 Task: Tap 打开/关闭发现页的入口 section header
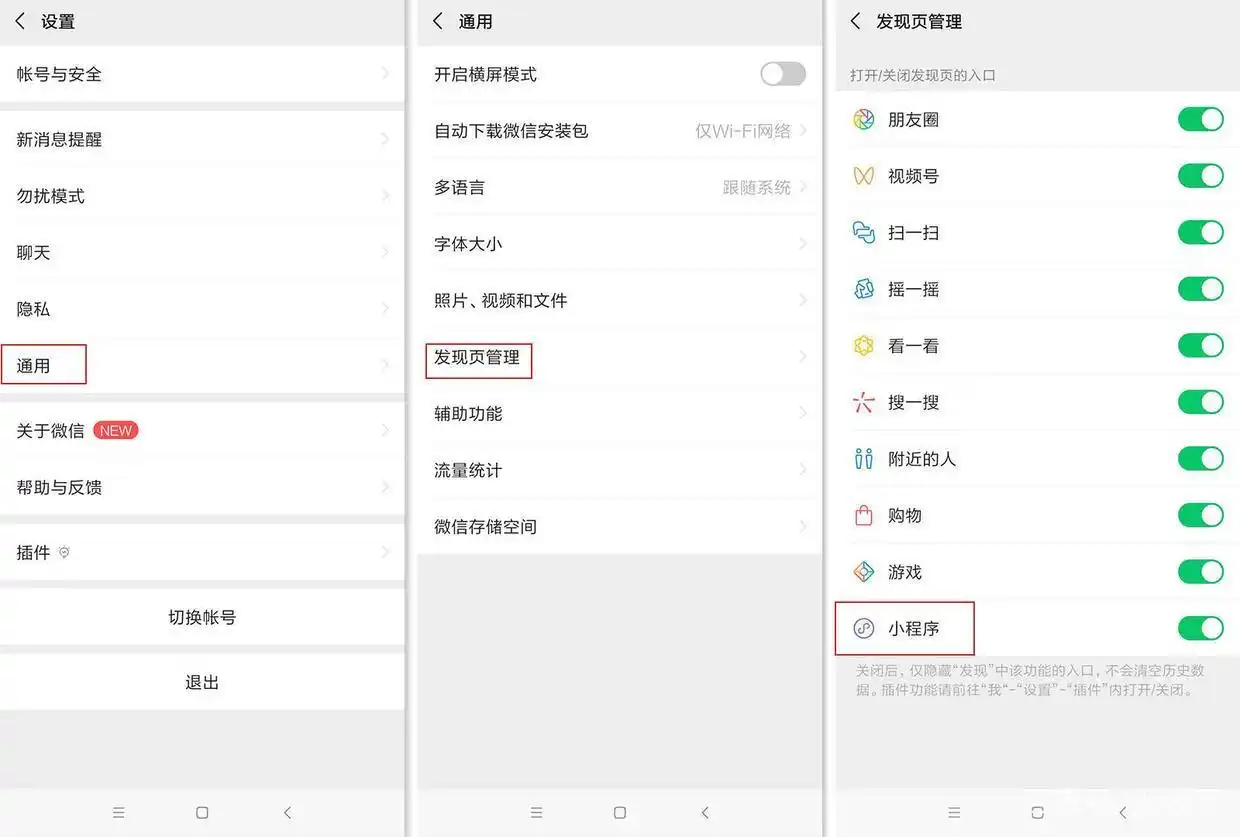(x=923, y=75)
